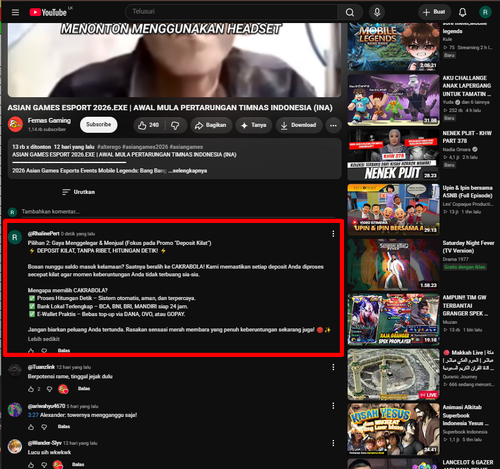
Task: Like the video with 240 likes
Action: coord(149,125)
